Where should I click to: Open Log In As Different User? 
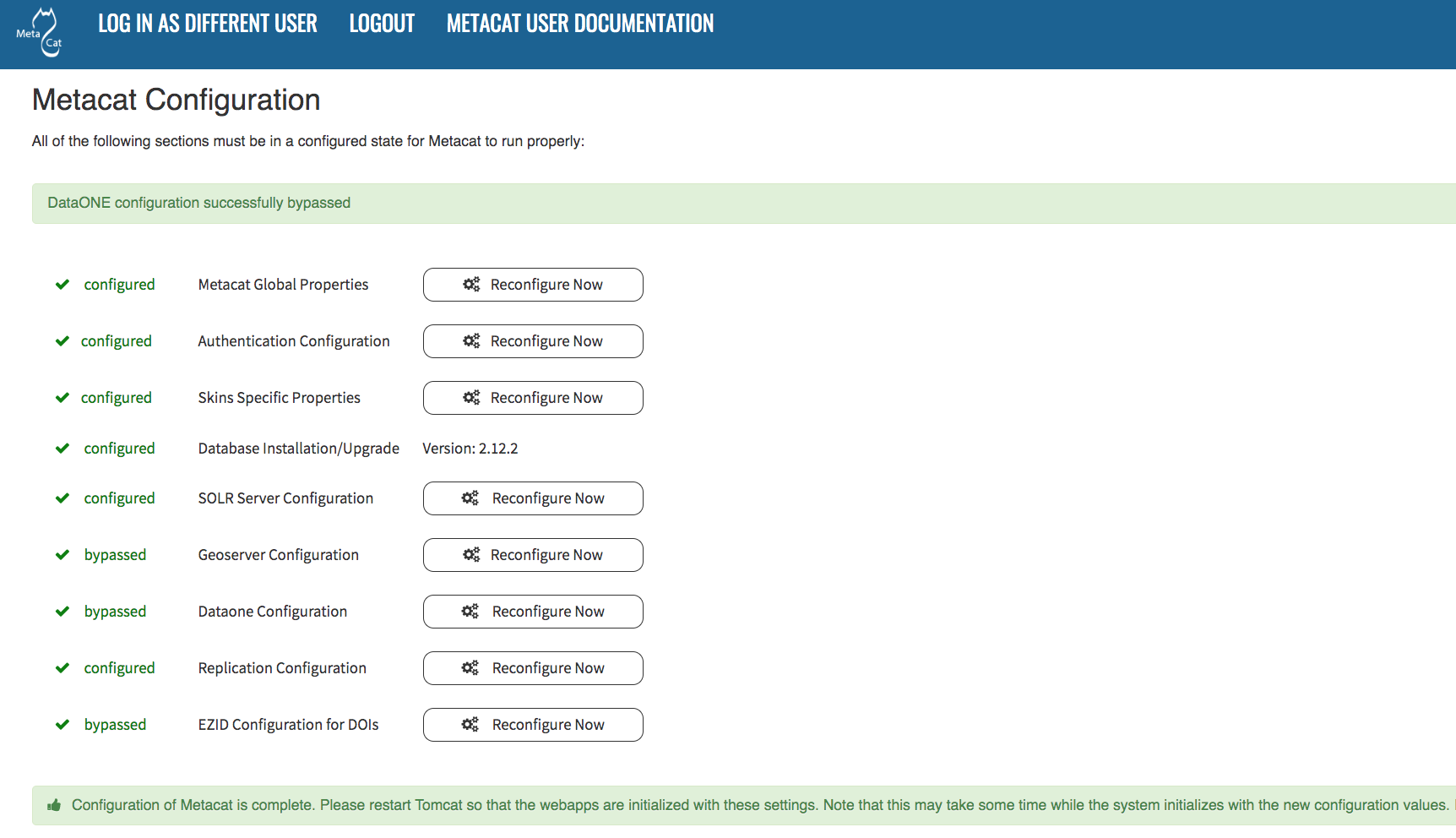click(x=207, y=24)
